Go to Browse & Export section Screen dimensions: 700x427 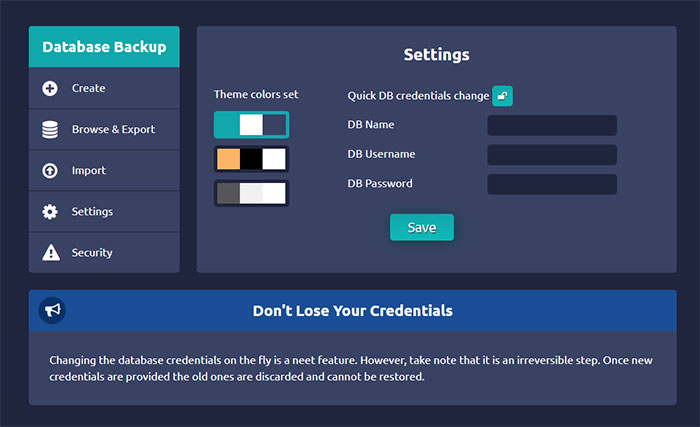coord(113,129)
